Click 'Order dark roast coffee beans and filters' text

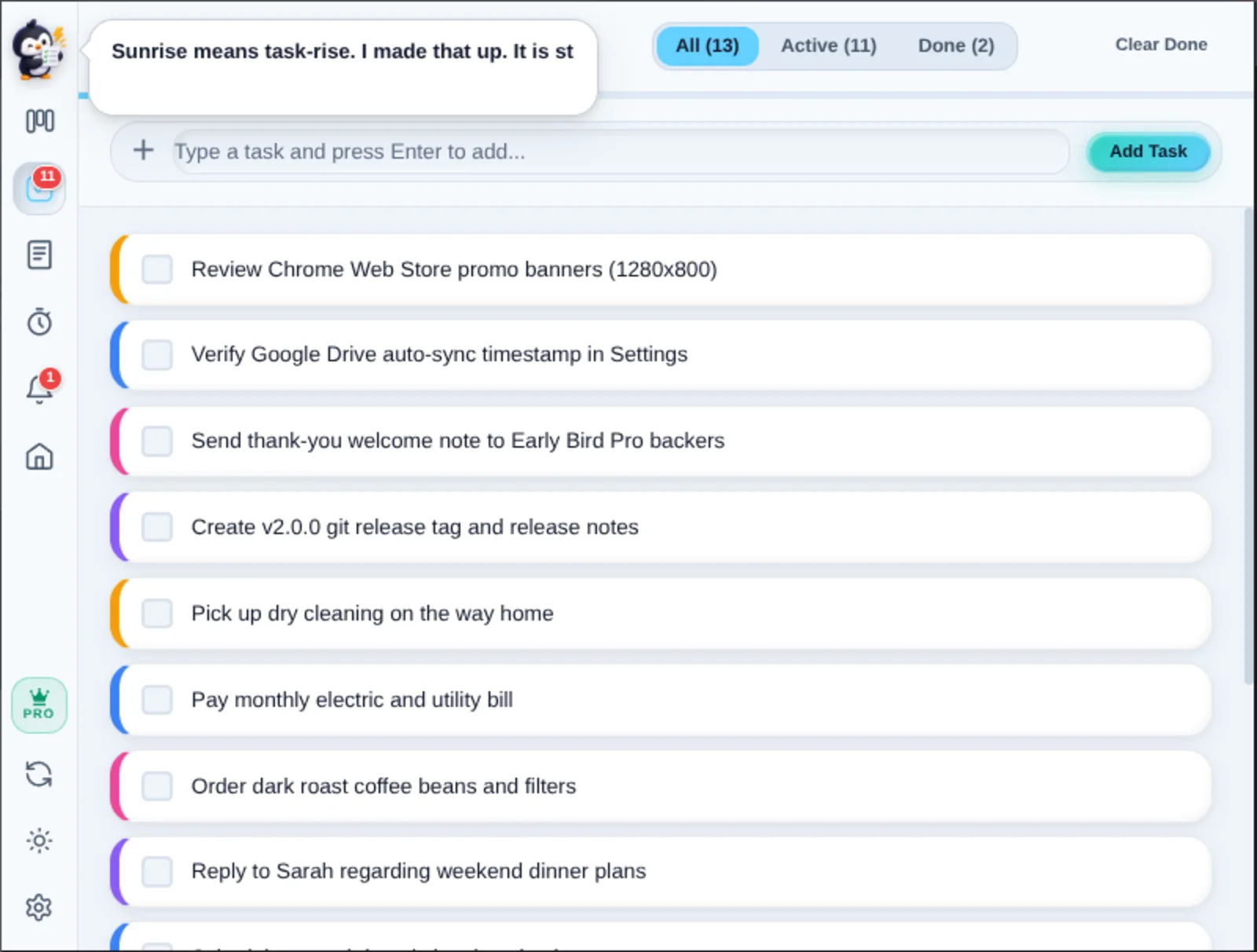click(383, 786)
